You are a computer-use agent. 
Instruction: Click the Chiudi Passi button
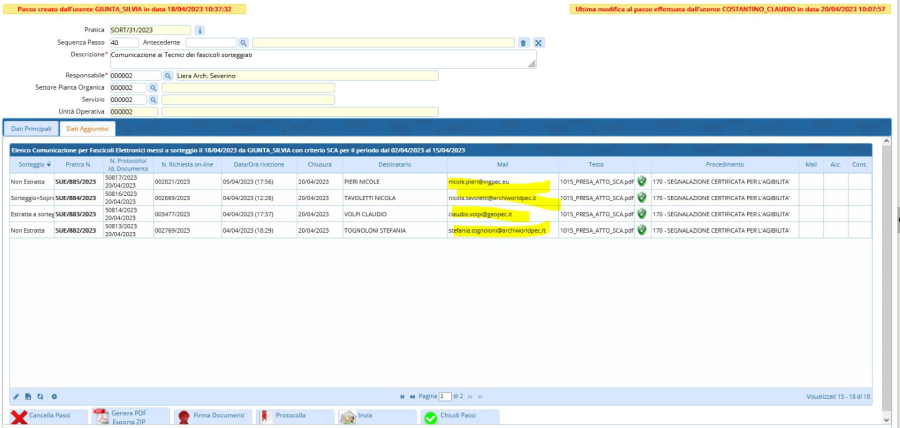455,417
